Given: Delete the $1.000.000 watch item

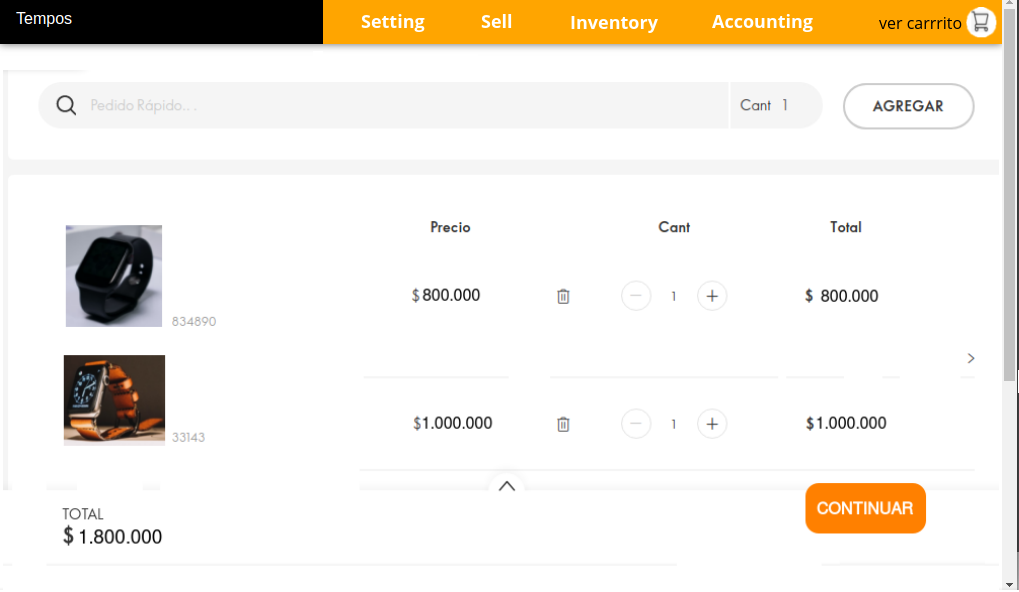Looking at the screenshot, I should click(563, 424).
